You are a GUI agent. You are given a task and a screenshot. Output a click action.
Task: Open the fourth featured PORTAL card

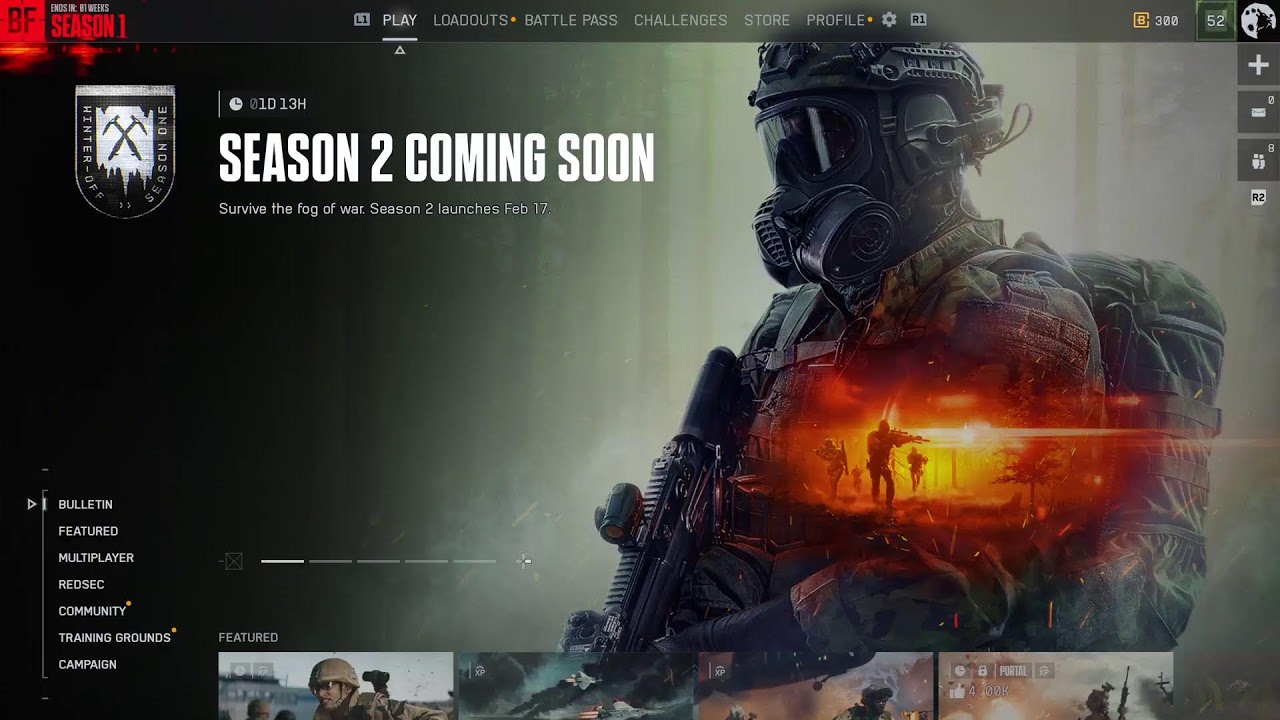pyautogui.click(x=1056, y=686)
